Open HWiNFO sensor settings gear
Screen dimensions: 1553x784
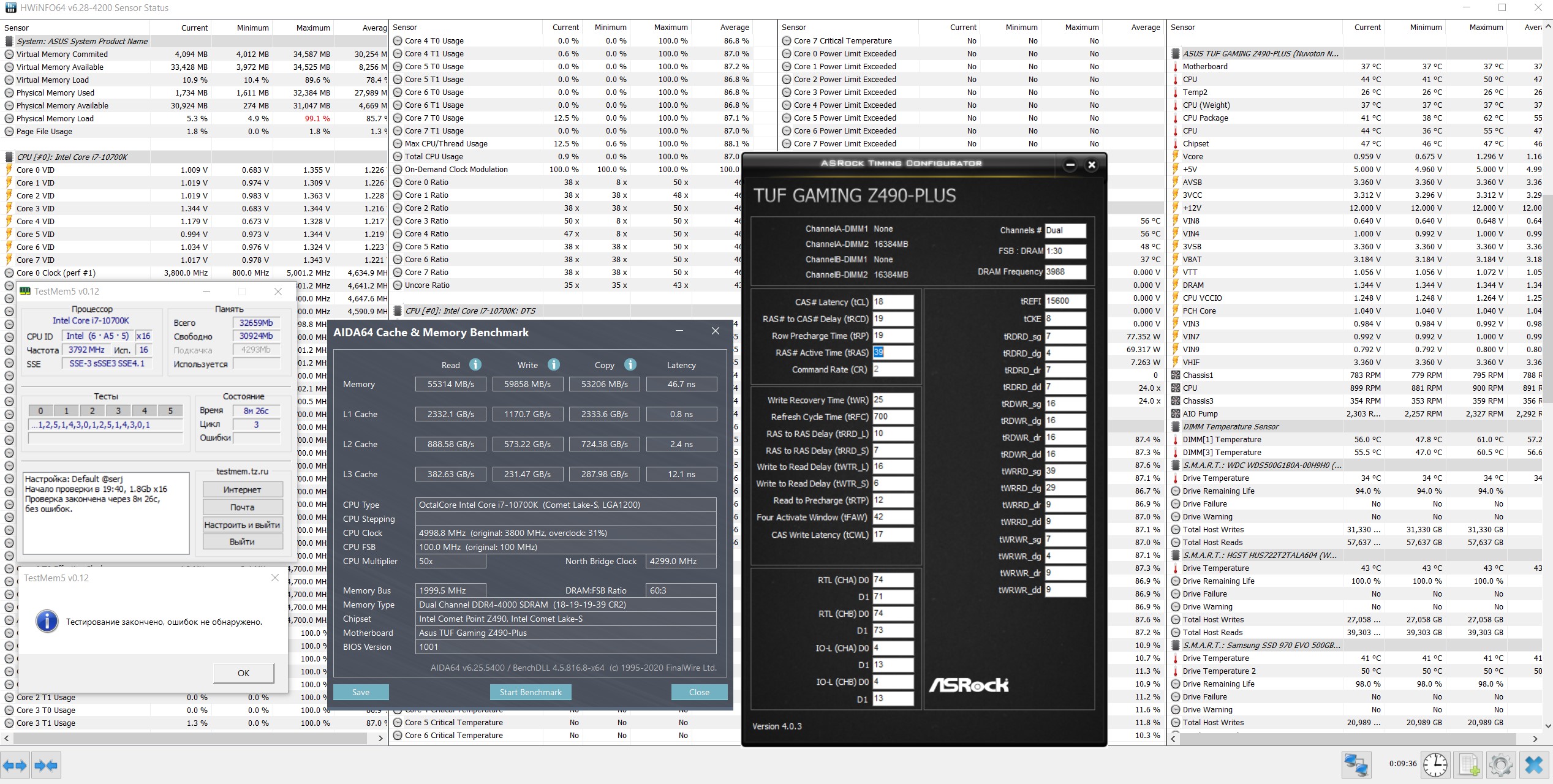pos(1500,765)
